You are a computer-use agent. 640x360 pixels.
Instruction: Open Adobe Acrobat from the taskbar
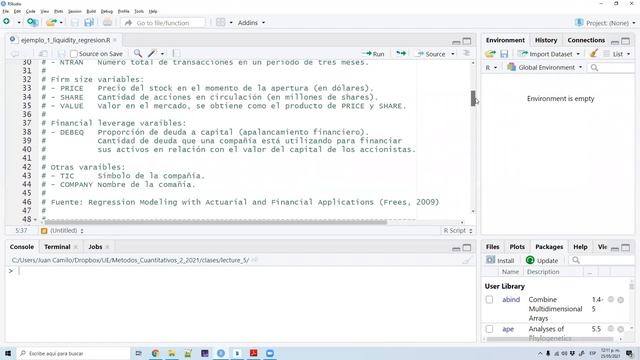click(x=253, y=353)
